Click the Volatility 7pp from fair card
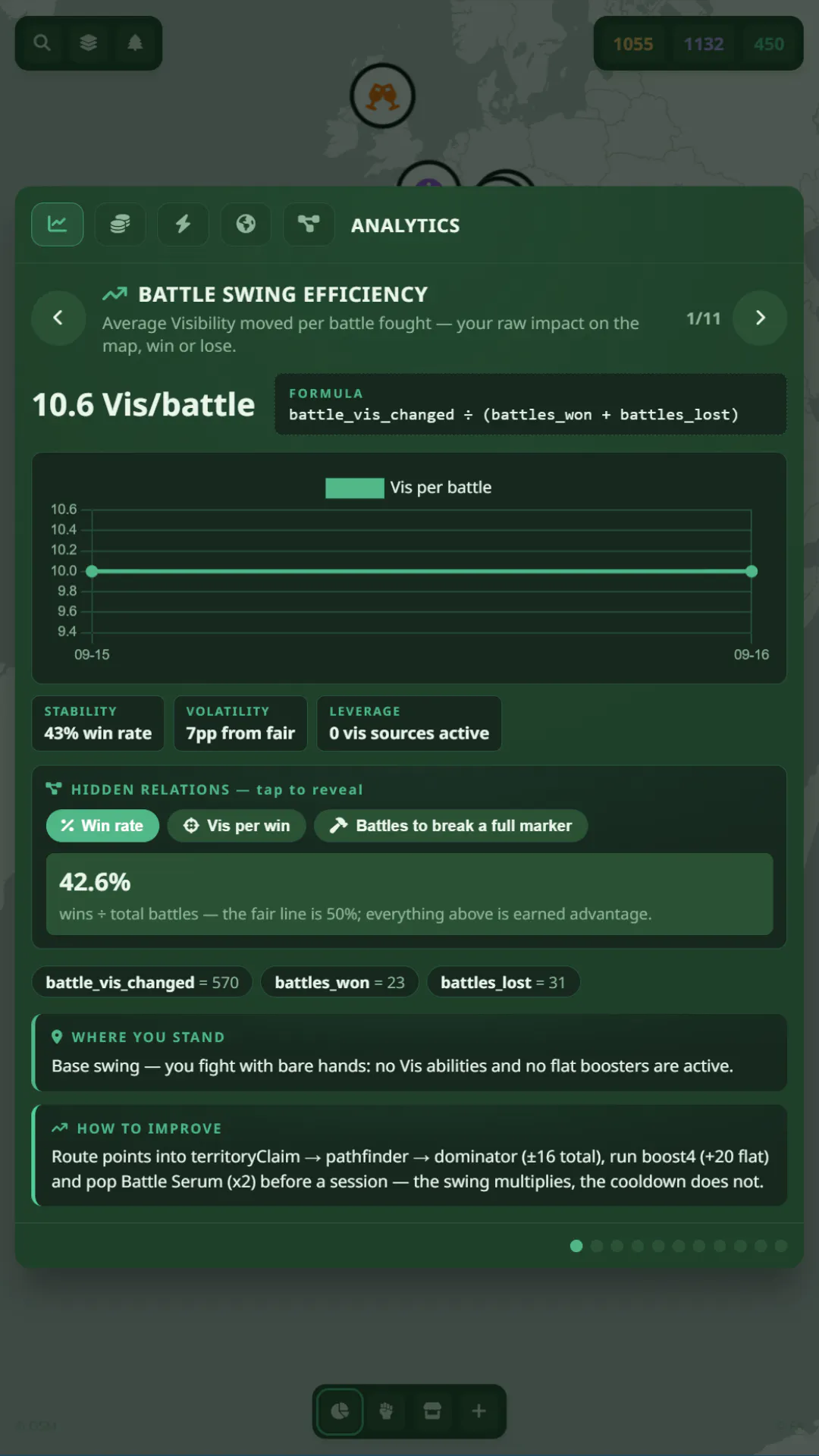 (240, 723)
